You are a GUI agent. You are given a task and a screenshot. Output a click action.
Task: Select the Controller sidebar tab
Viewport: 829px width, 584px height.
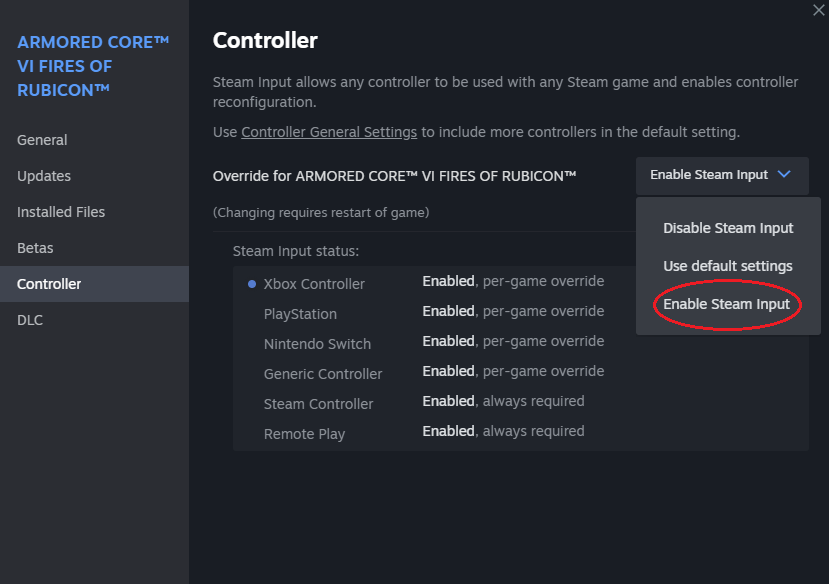(49, 284)
